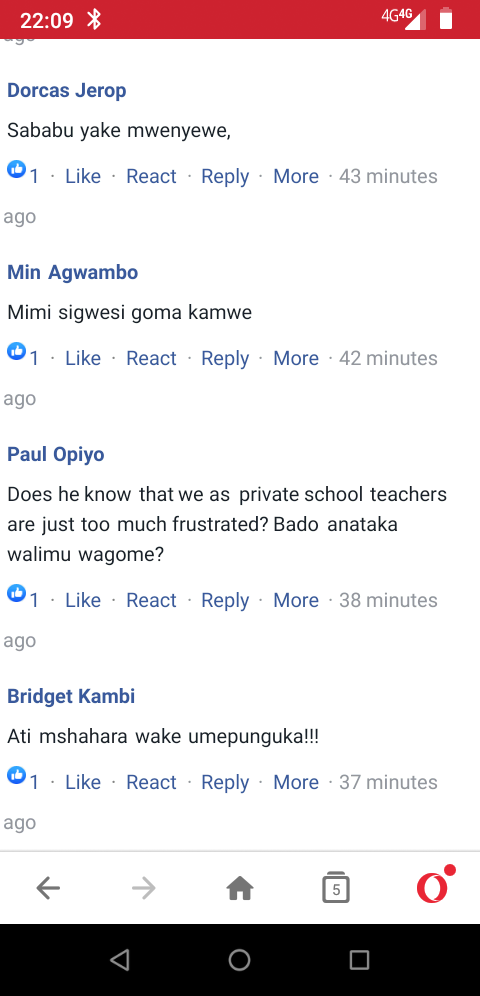480x996 pixels.
Task: Tap the like thumb icon on Paul Opiyo's comment
Action: coord(17,594)
